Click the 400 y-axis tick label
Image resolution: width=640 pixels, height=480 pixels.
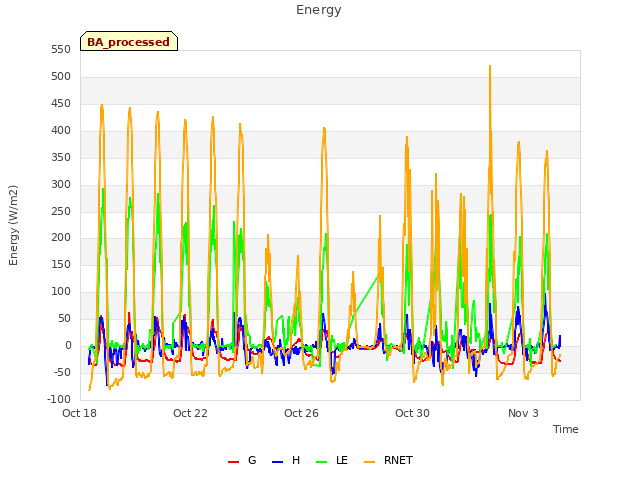pos(61,131)
